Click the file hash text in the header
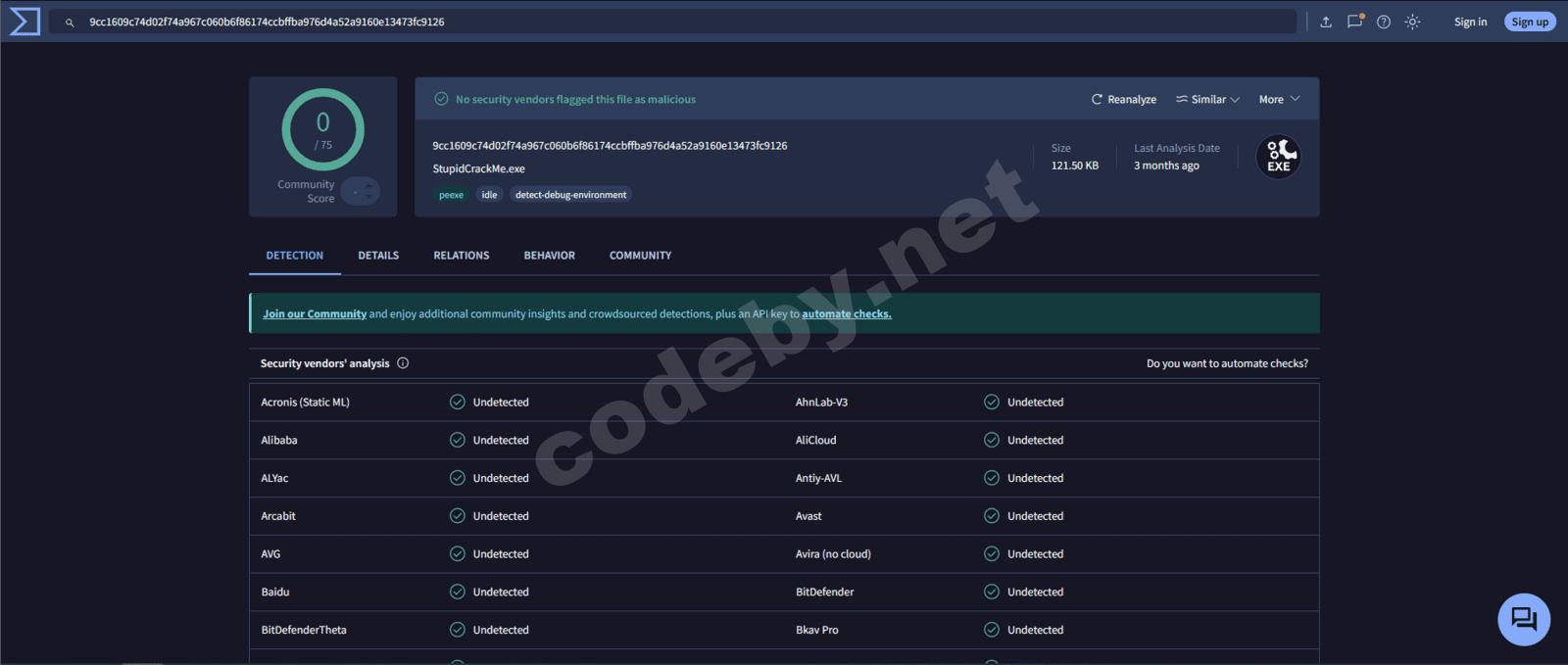Screen dimensions: 1568x665 pyautogui.click(x=610, y=146)
